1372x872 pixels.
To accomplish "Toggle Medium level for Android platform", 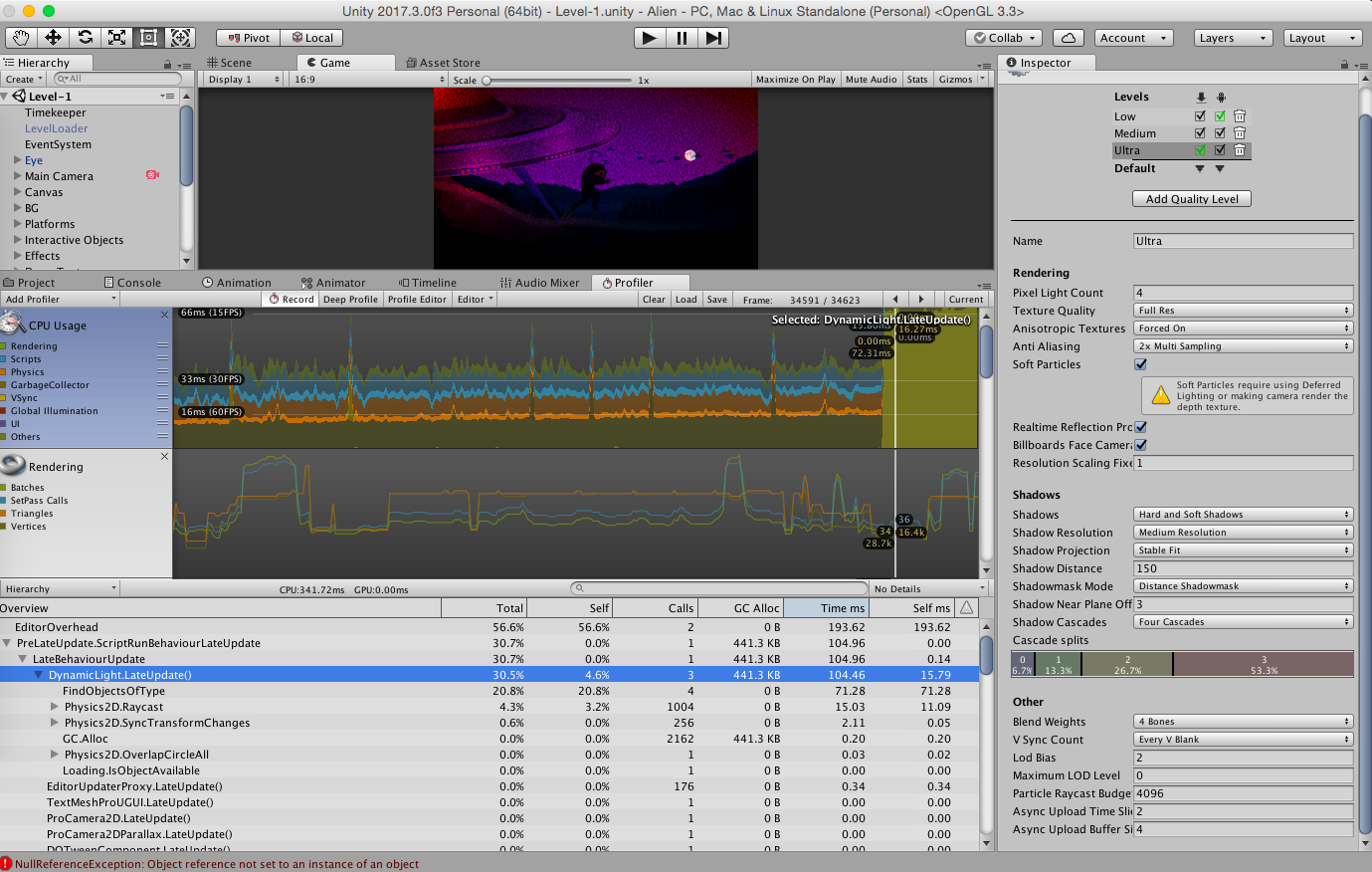I will click(1220, 133).
